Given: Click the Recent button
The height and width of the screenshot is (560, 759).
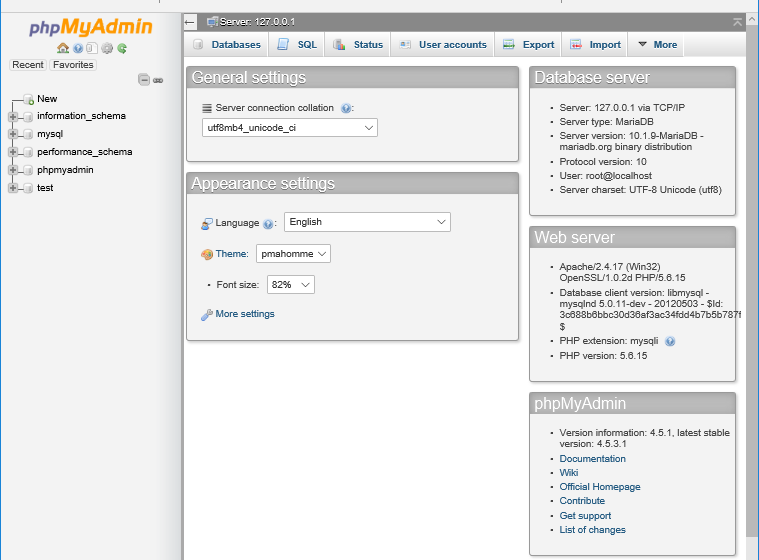Looking at the screenshot, I should coord(28,65).
